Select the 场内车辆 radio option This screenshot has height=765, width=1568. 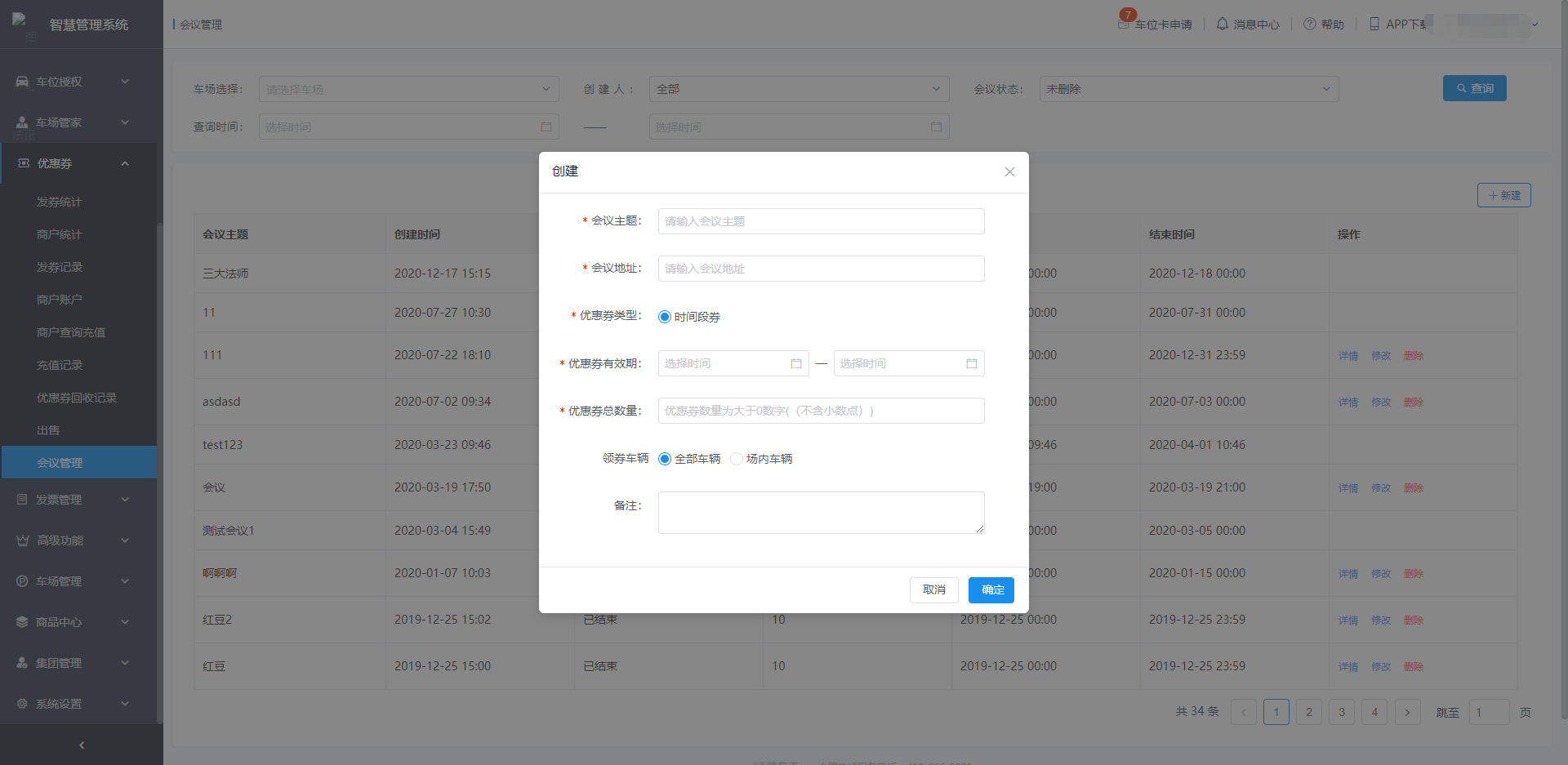(x=737, y=459)
